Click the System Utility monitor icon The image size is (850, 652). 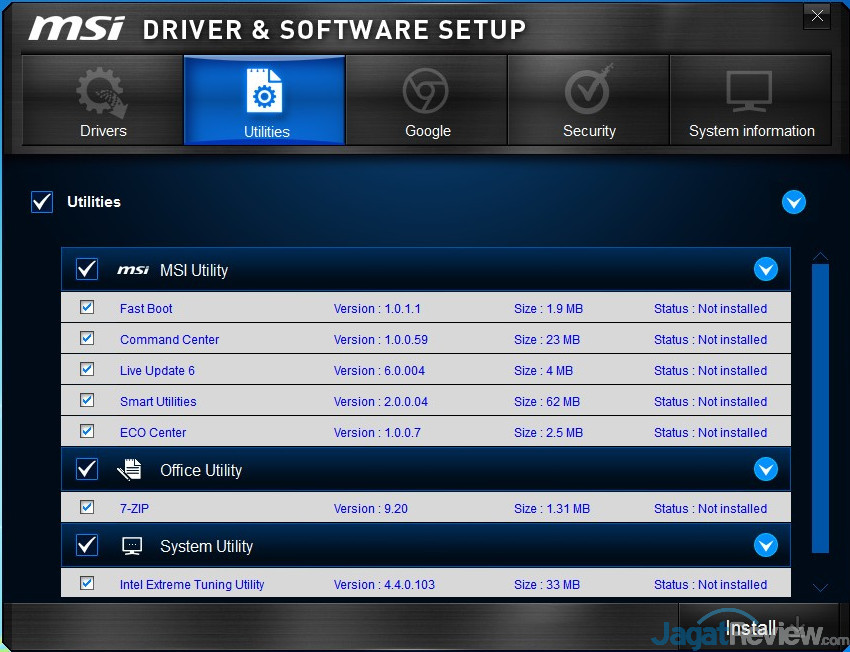pos(132,546)
